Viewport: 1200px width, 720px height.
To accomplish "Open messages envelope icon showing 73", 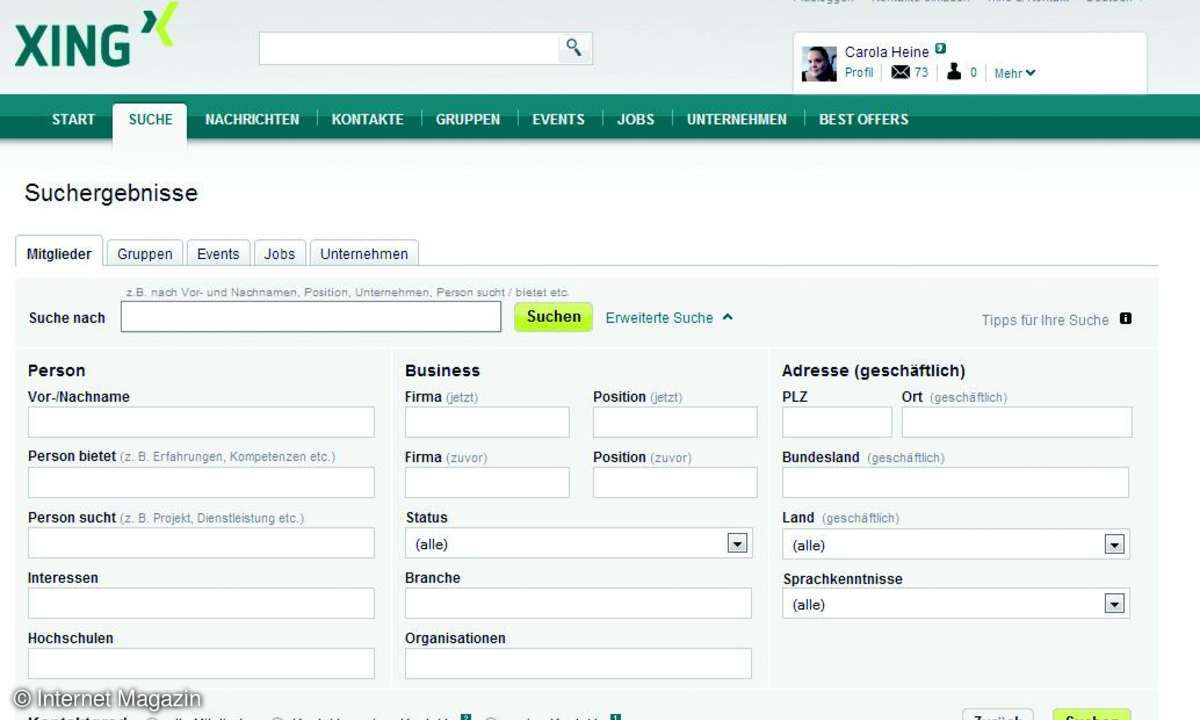I will (901, 72).
